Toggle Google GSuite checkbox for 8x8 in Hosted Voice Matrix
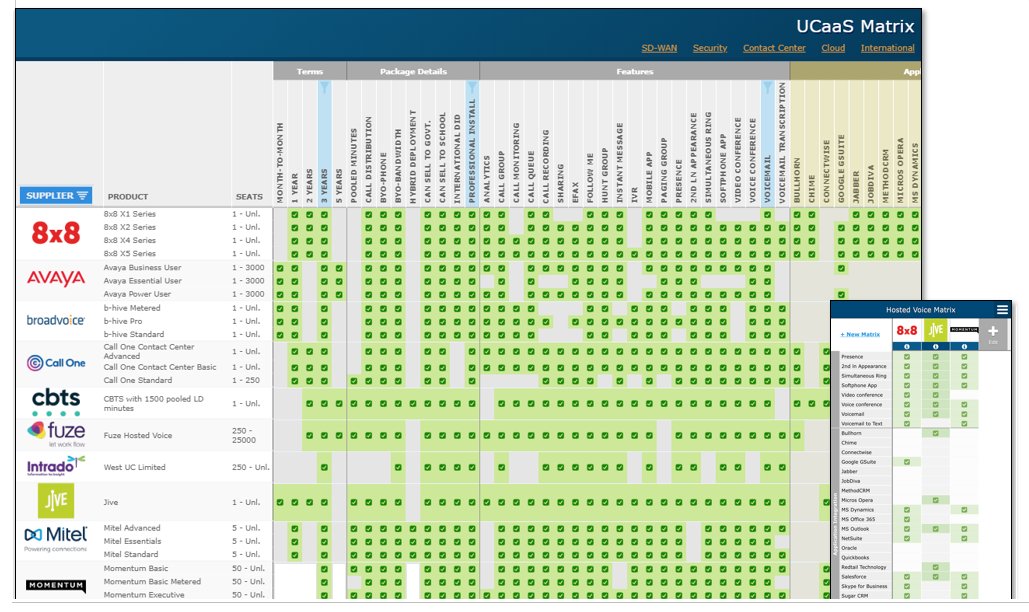Screen dimensions: 1029x612 907,462
